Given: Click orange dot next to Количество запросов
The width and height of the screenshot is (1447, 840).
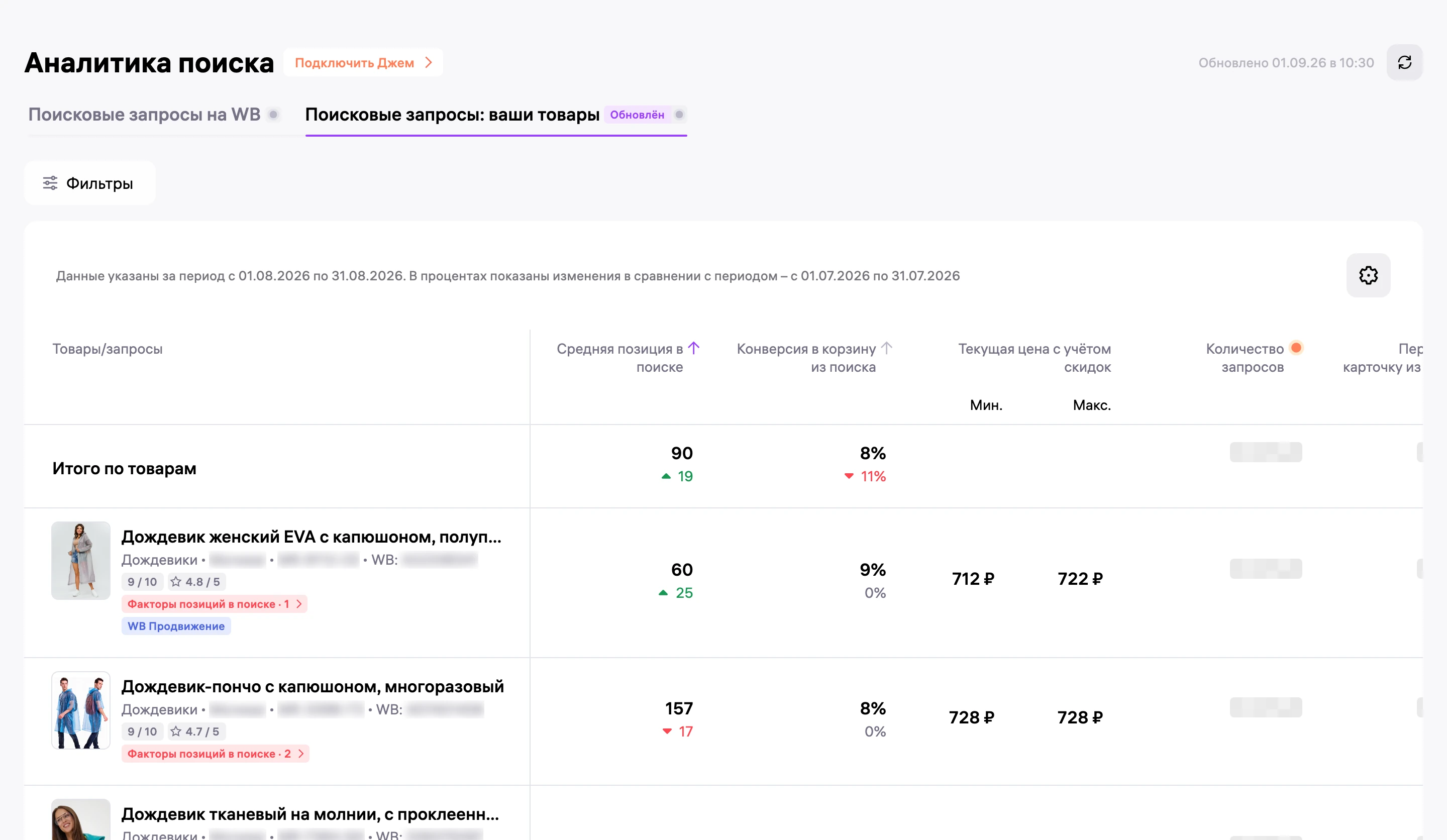Looking at the screenshot, I should [1296, 347].
